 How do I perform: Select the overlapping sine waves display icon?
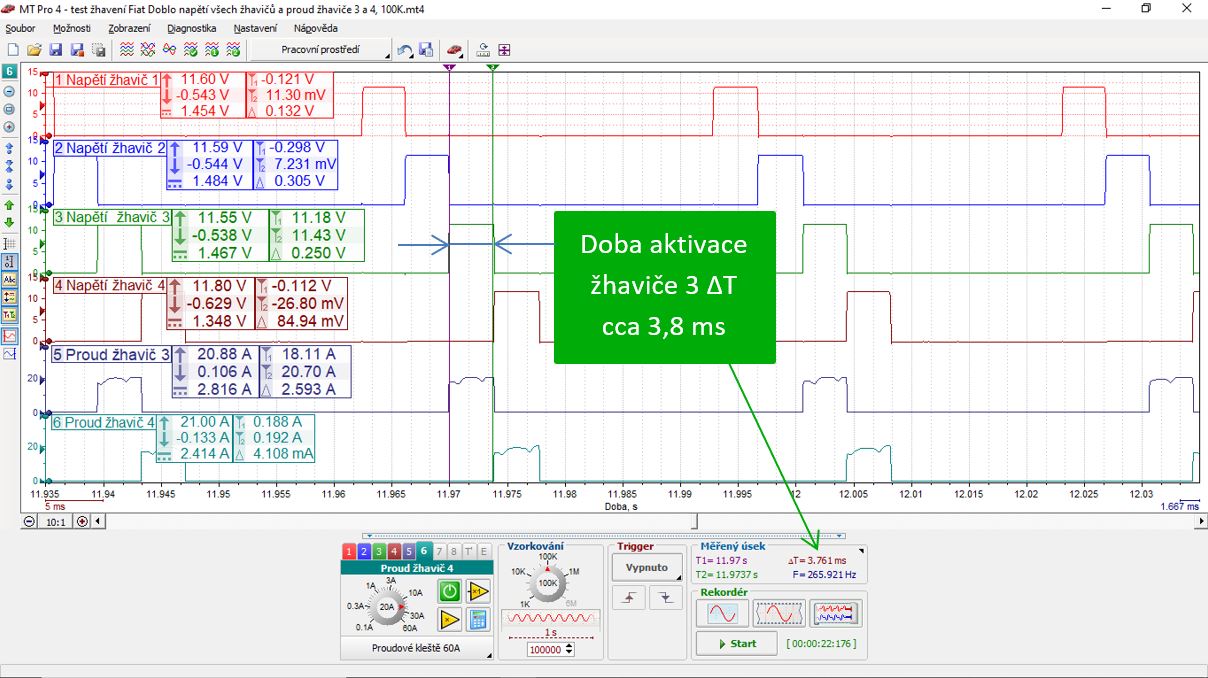169,49
